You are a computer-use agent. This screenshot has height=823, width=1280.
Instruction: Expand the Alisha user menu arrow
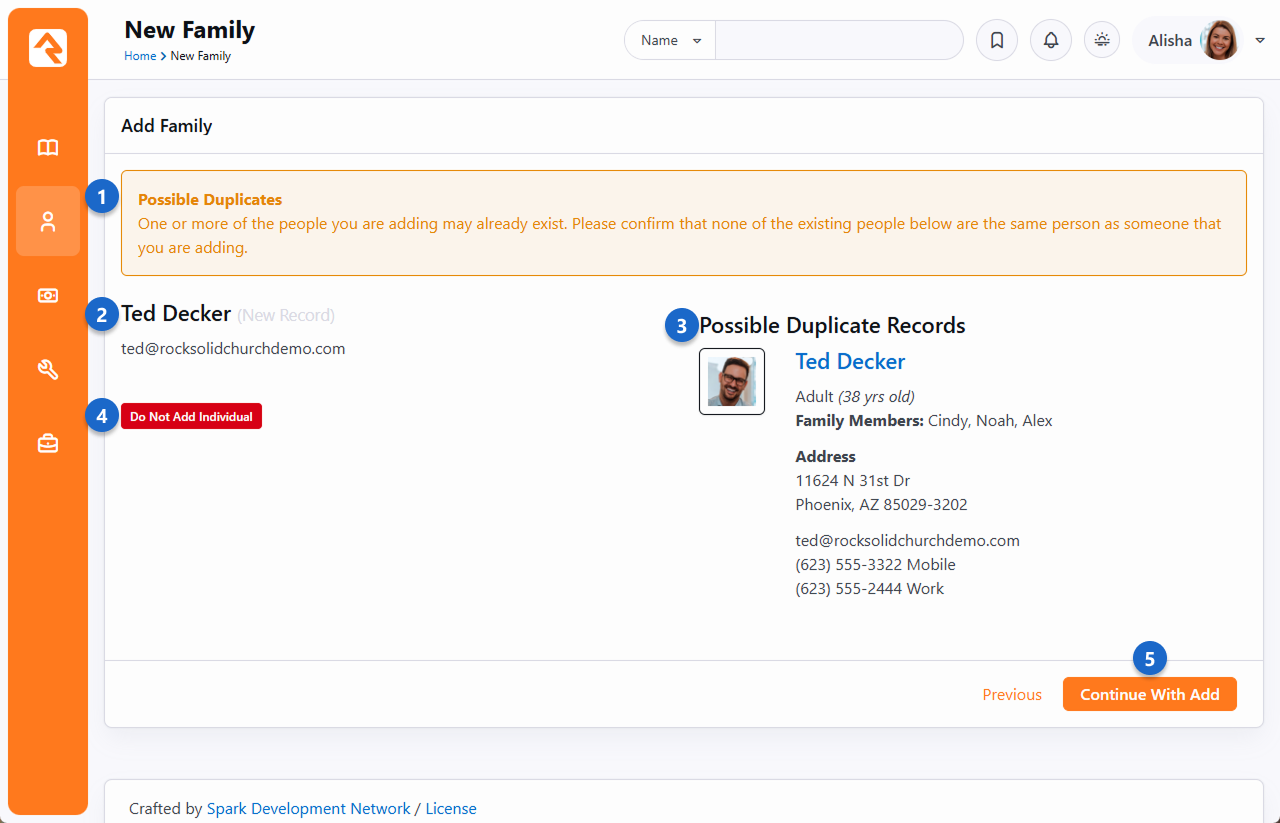click(x=1260, y=41)
